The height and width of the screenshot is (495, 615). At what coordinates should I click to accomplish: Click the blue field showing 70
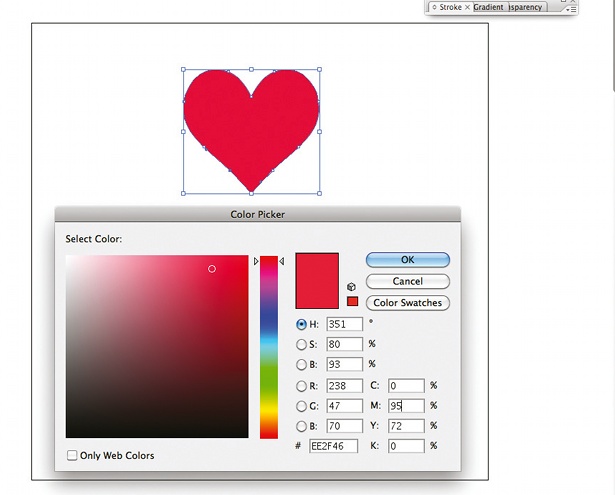[x=344, y=426]
